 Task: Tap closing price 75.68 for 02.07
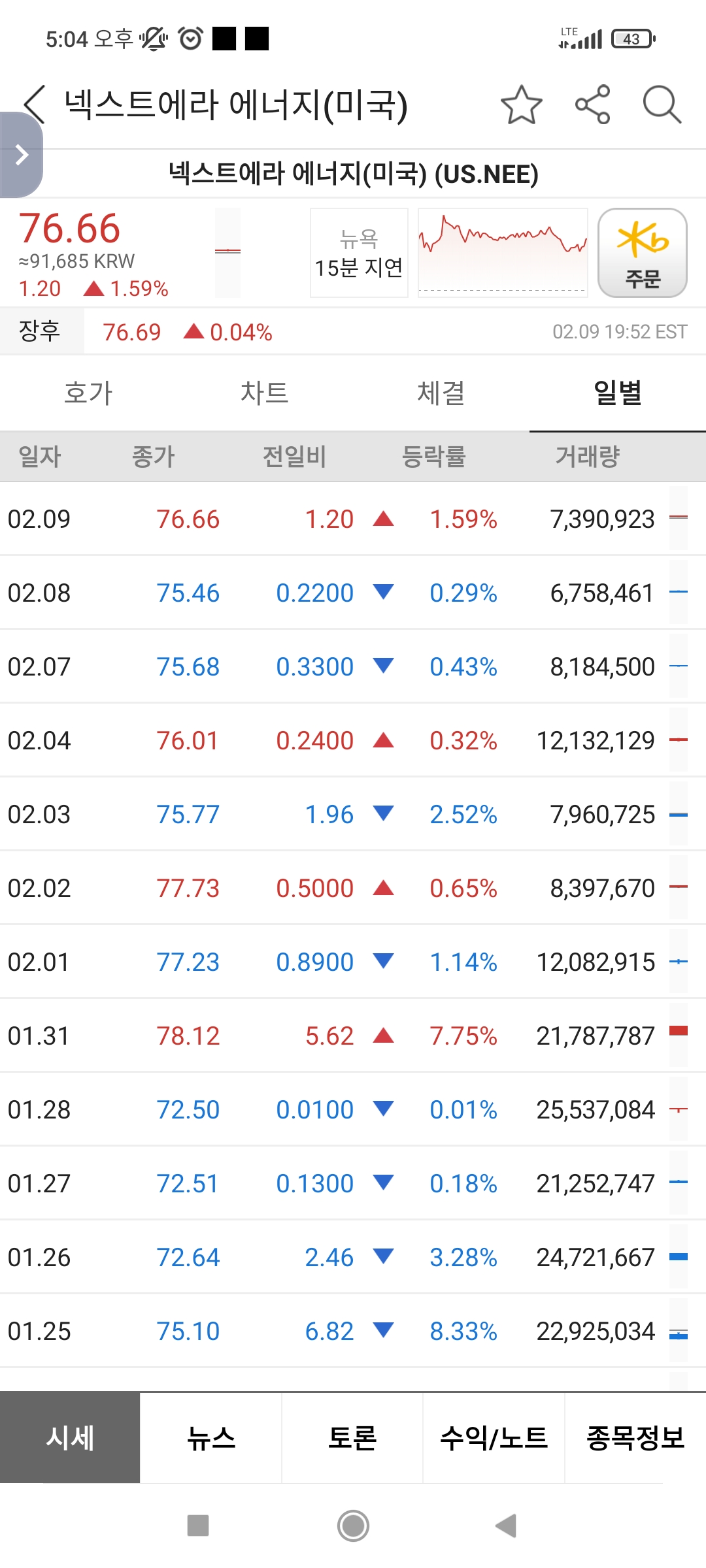point(188,666)
